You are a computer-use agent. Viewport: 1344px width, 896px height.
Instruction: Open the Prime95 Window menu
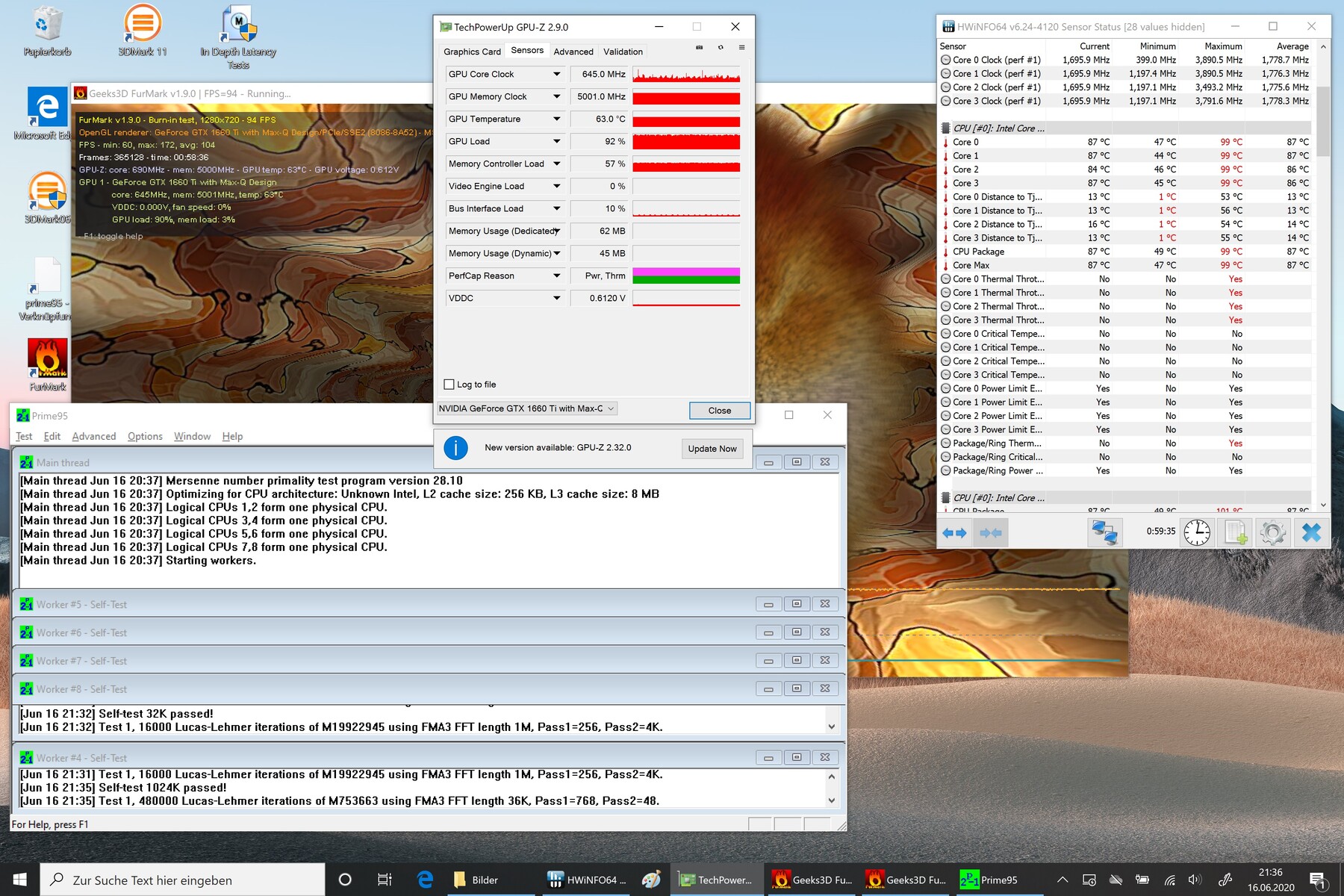tap(192, 436)
